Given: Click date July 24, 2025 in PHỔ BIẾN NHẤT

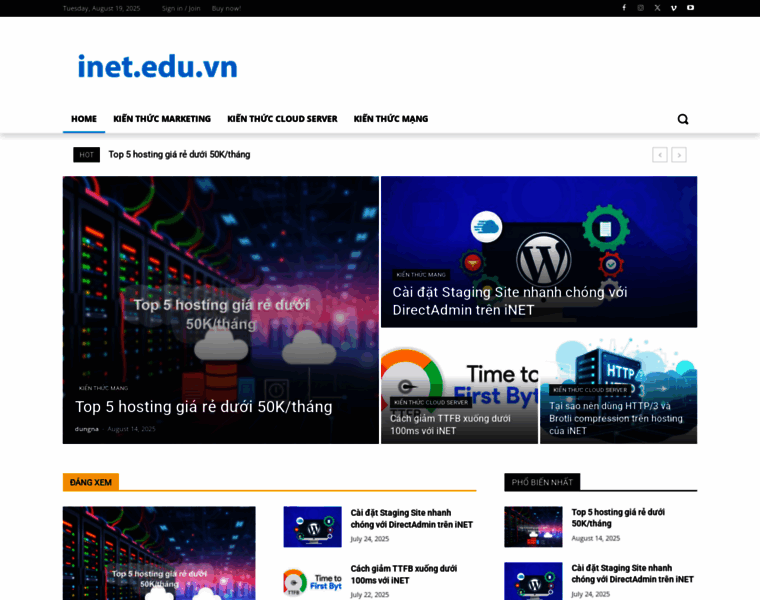Looking at the screenshot, I should pyautogui.click(x=591, y=594).
